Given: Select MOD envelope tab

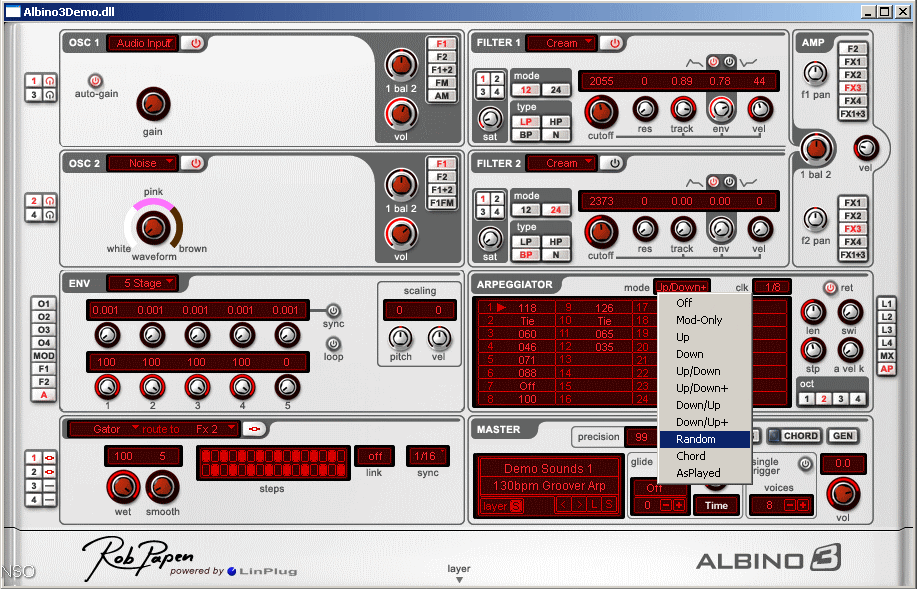Looking at the screenshot, I should (44, 356).
